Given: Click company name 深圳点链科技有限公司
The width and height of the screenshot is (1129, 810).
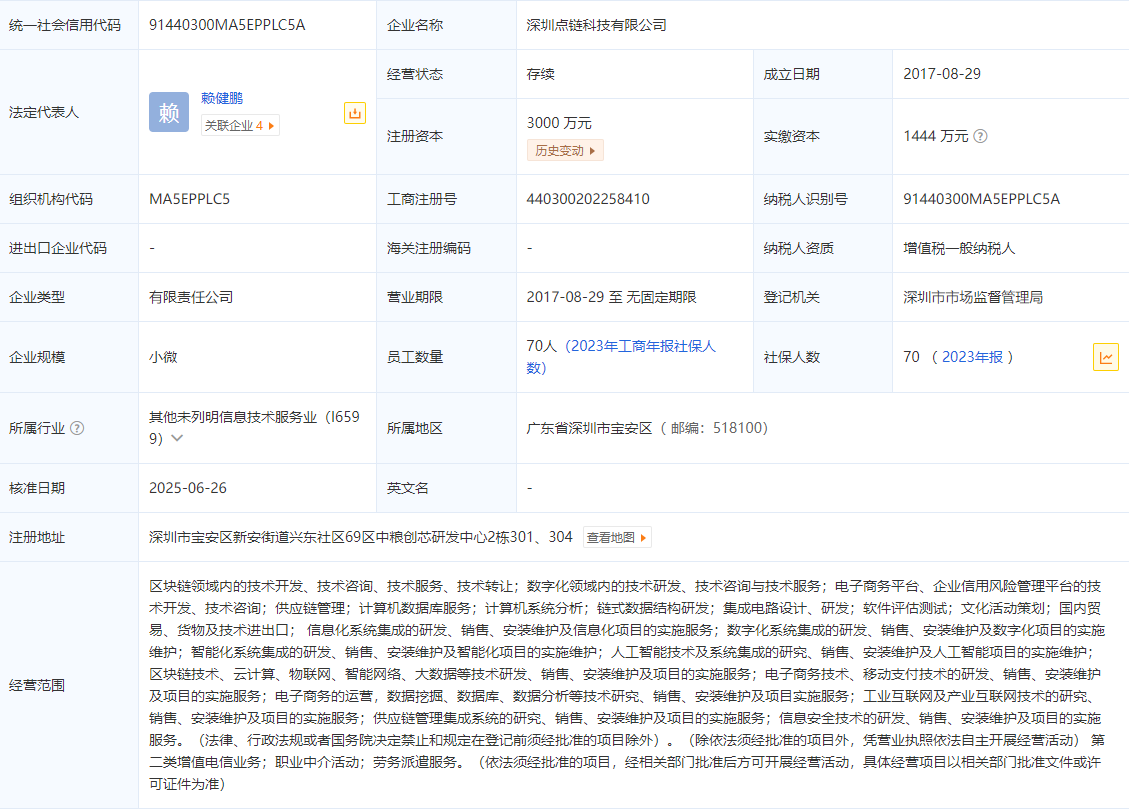Looking at the screenshot, I should click(x=596, y=25).
